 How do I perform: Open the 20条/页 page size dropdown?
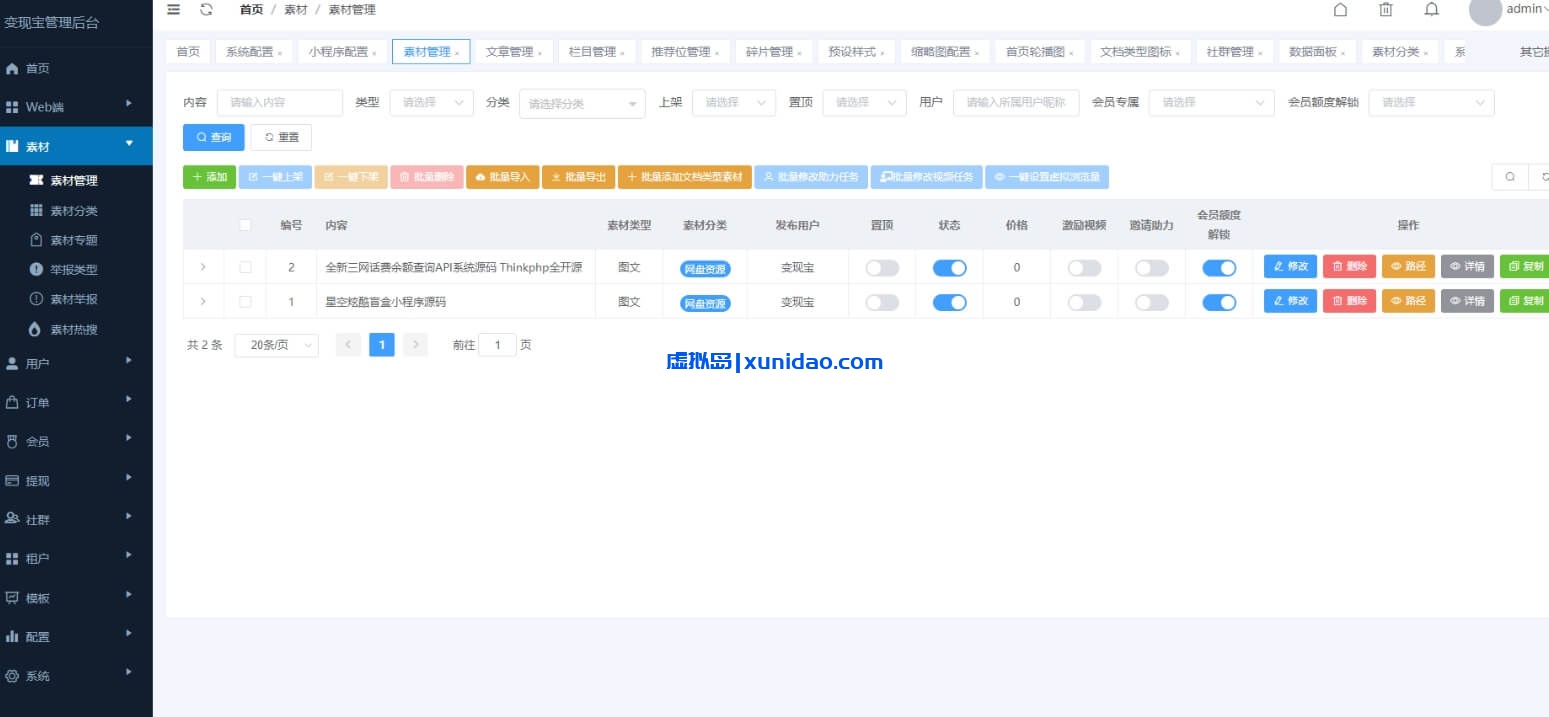coord(276,344)
